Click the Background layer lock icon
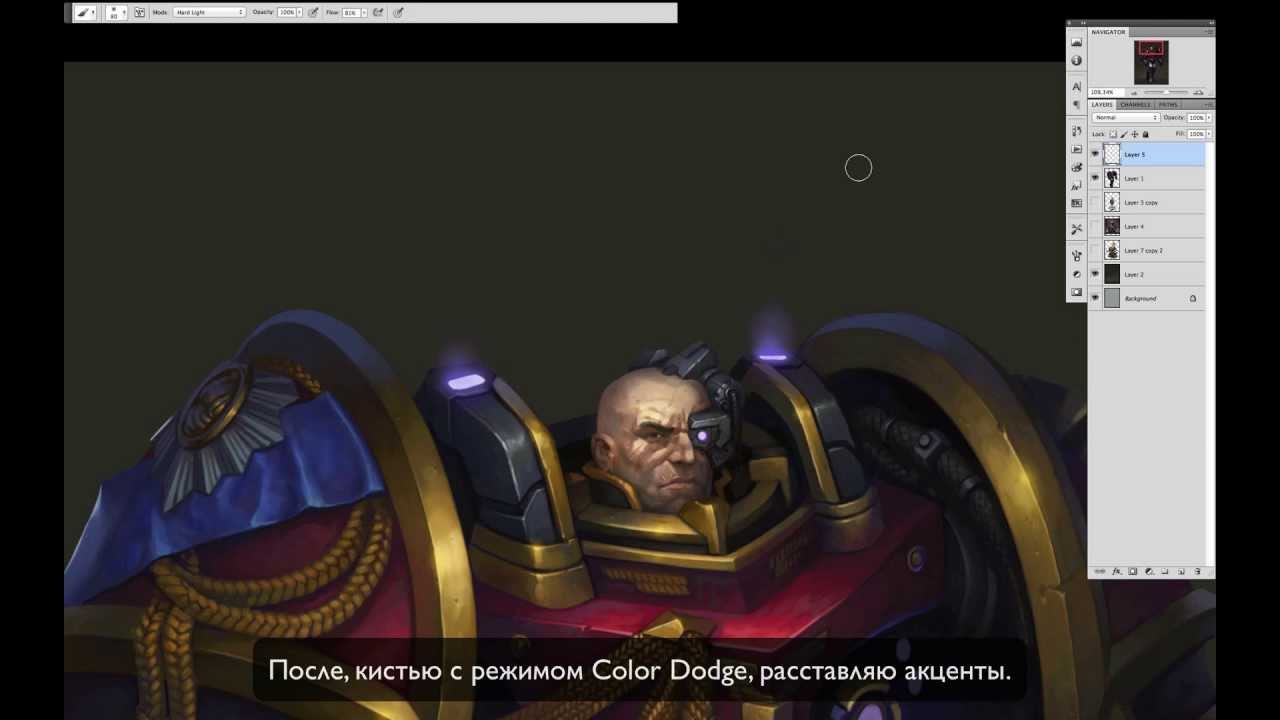 (x=1193, y=298)
